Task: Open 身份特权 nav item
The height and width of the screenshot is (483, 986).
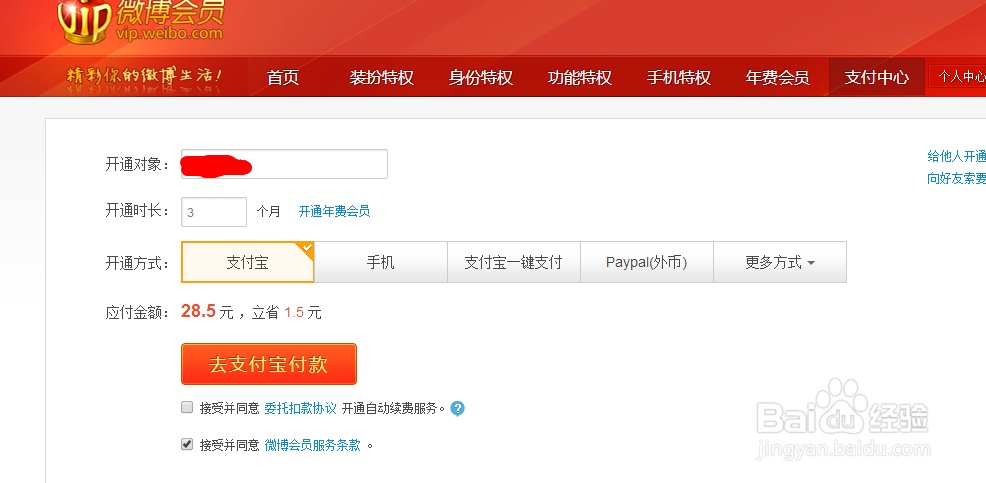Action: [x=481, y=77]
